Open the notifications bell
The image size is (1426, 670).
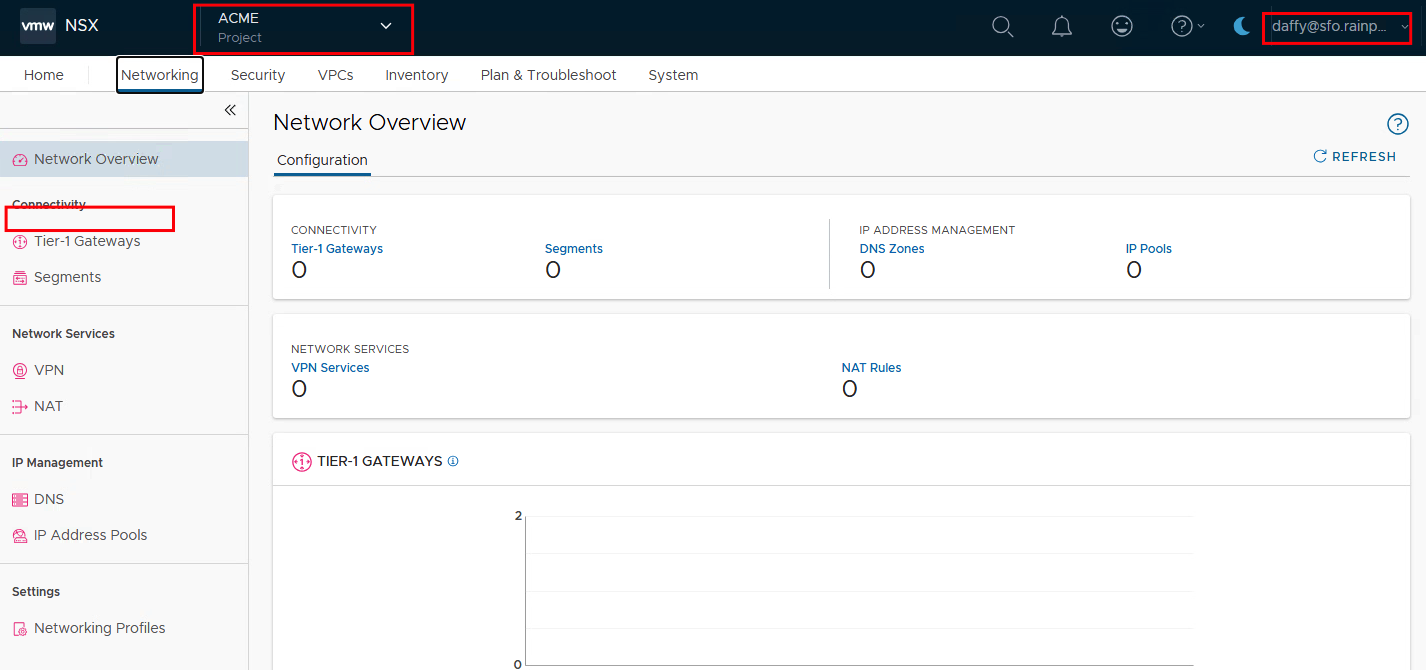pyautogui.click(x=1062, y=27)
